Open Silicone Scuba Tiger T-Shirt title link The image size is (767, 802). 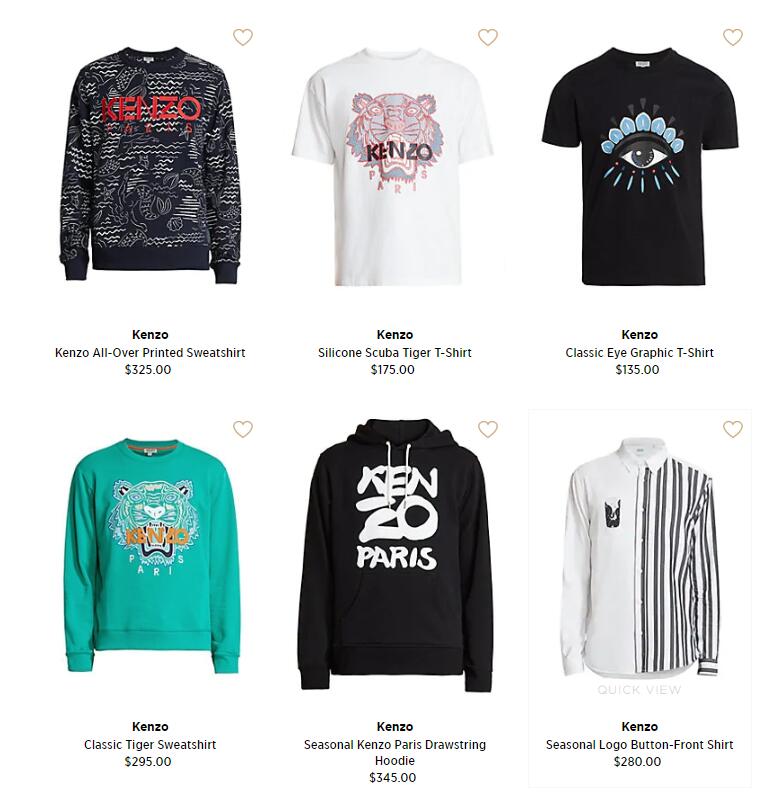pos(395,352)
